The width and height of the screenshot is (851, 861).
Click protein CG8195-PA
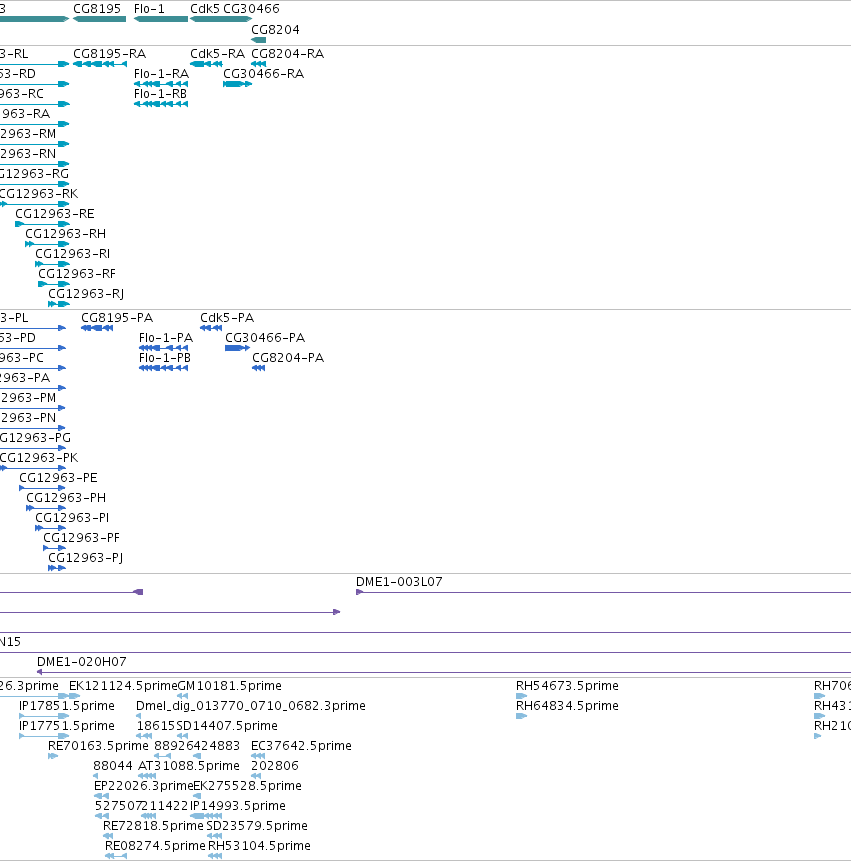click(97, 328)
